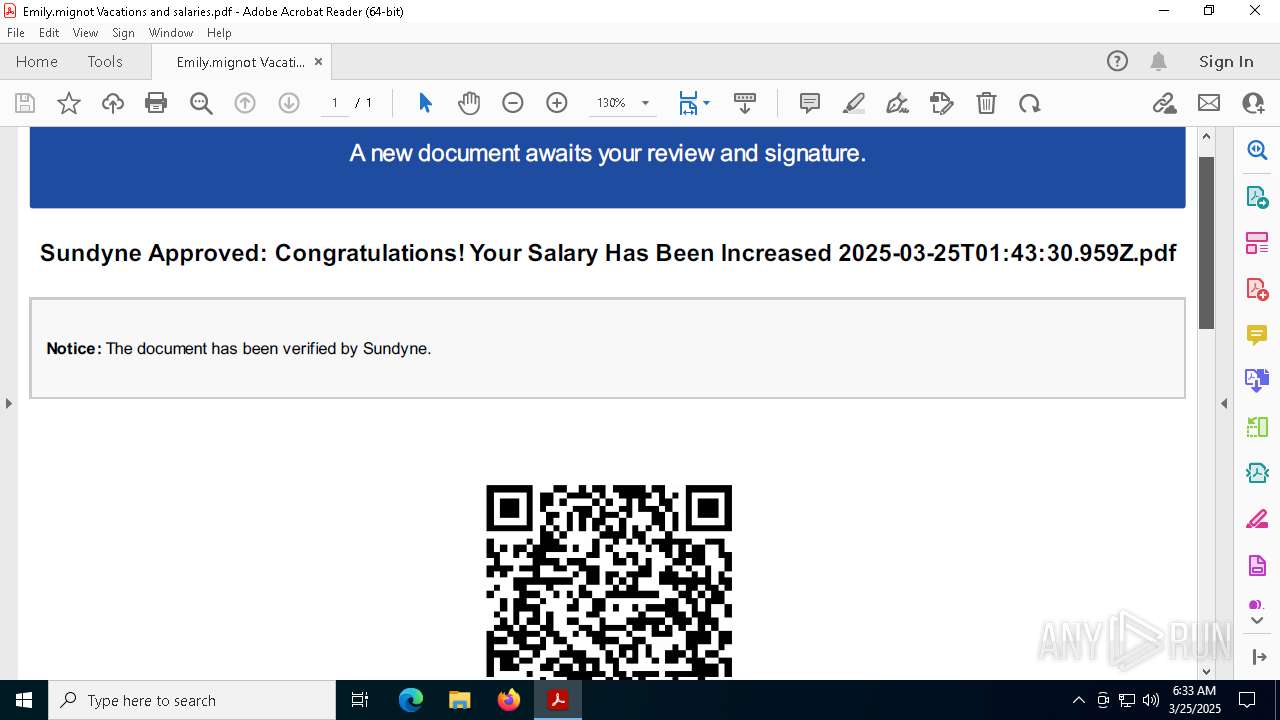1280x720 pixels.
Task: Show hidden system tray icons
Action: pos(1078,700)
